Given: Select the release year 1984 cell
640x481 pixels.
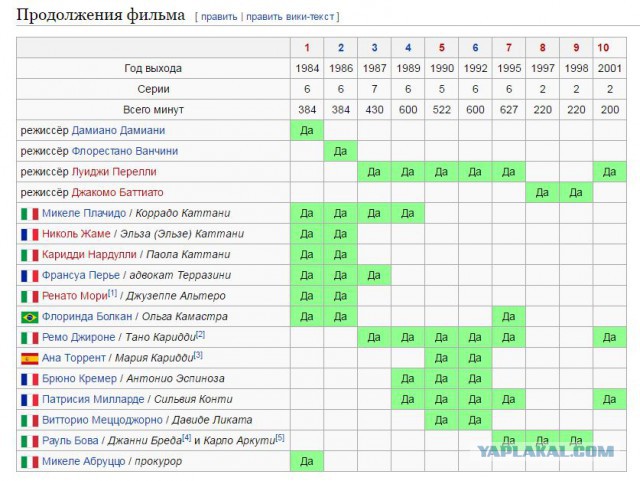Looking at the screenshot, I should pos(307,68).
